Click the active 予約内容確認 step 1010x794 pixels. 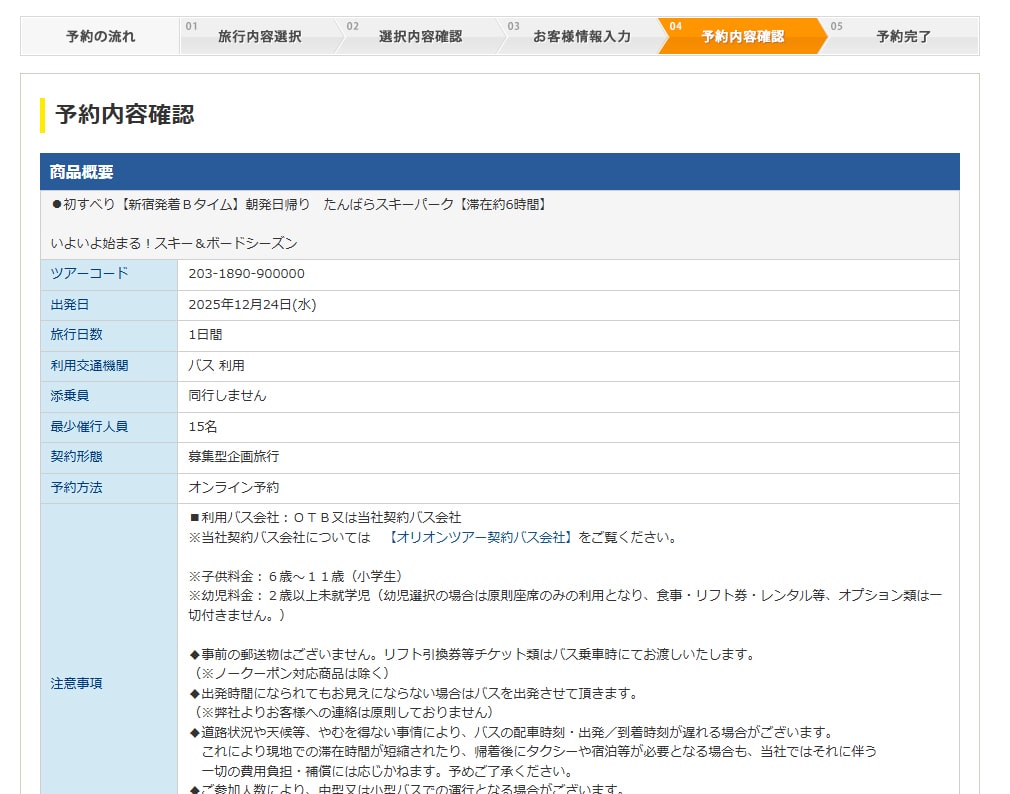coord(742,37)
